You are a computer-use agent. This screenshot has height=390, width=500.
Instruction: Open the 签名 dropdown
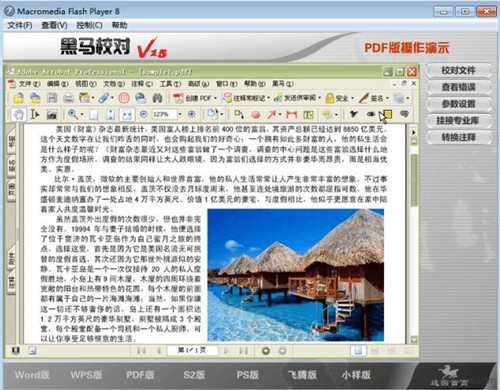(374, 98)
